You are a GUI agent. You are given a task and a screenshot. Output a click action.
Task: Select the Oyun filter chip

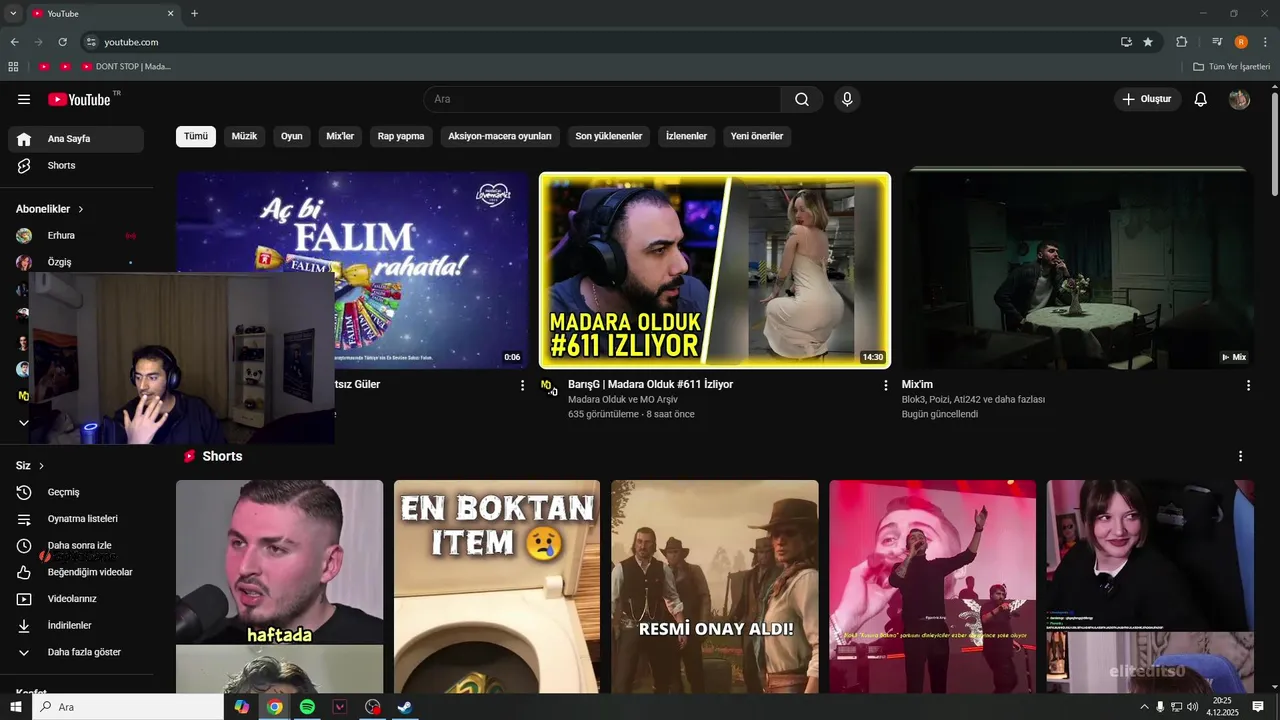[x=292, y=136]
